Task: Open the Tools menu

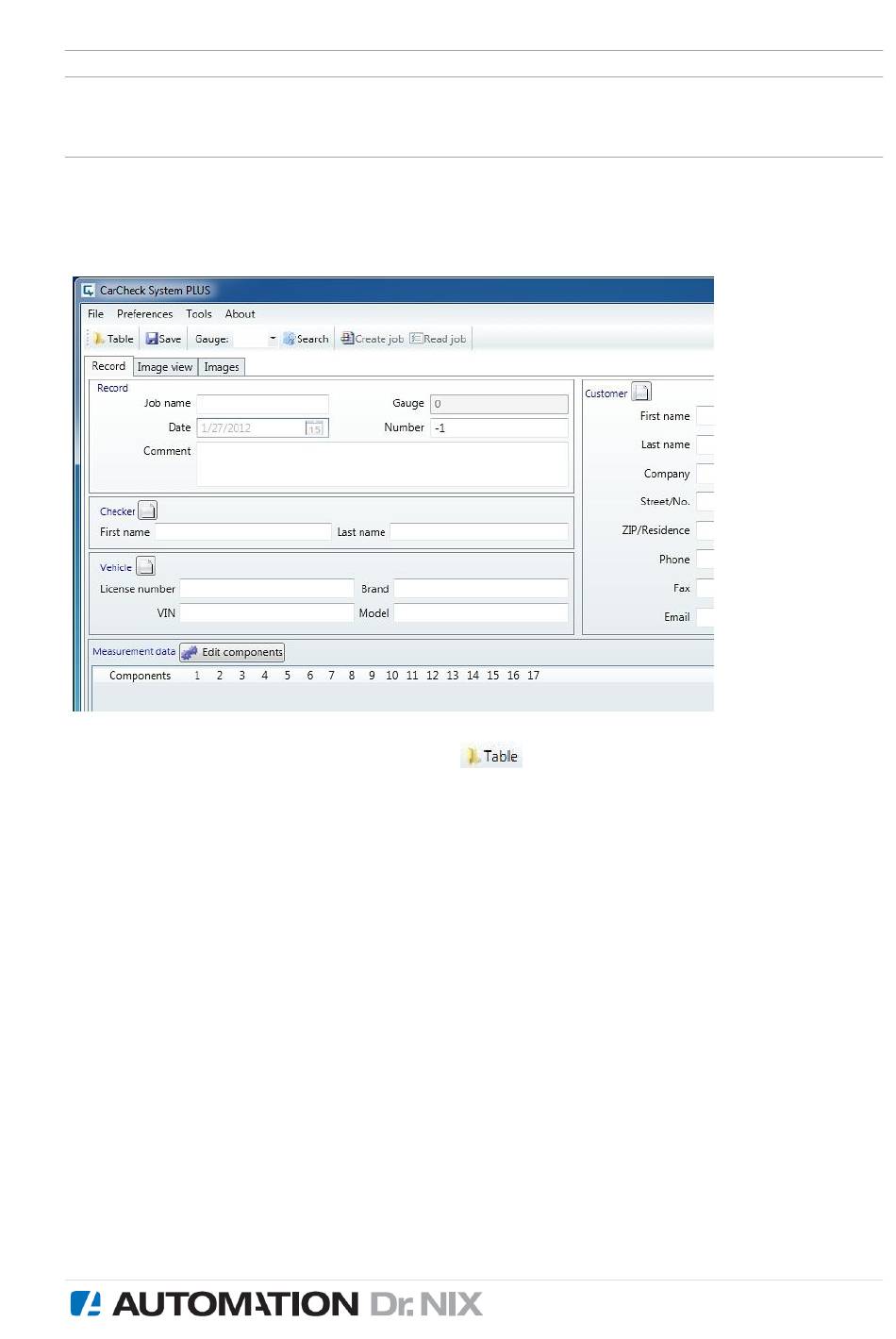Action: [198, 314]
